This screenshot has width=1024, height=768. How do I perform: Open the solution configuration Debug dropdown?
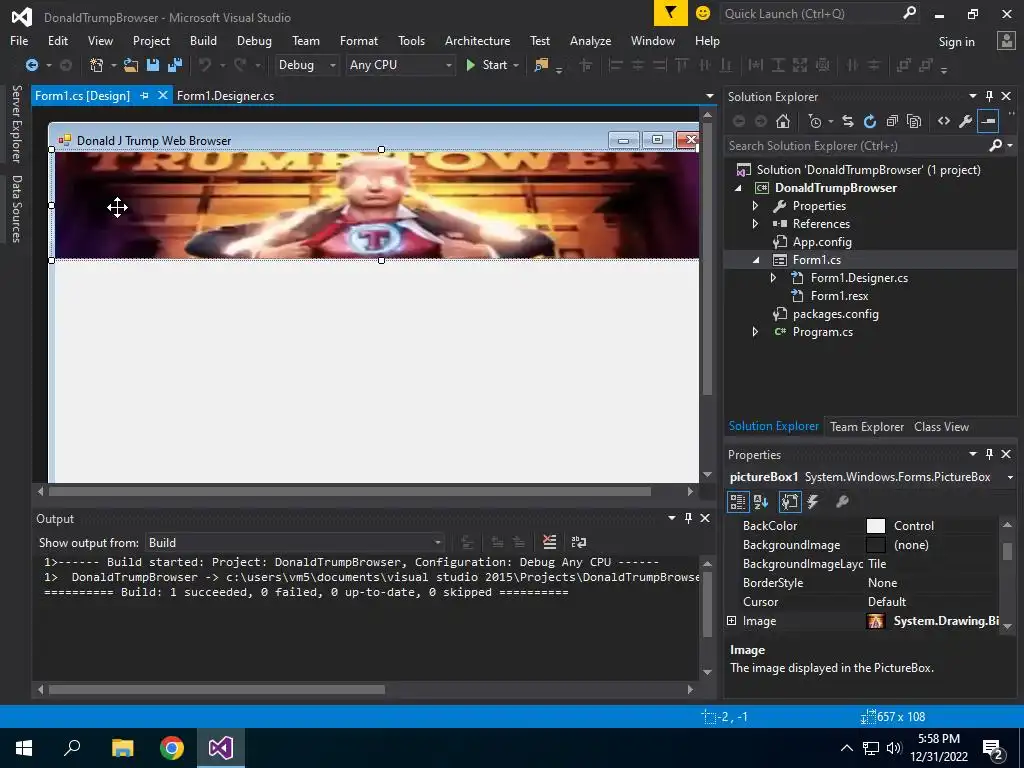pos(306,65)
